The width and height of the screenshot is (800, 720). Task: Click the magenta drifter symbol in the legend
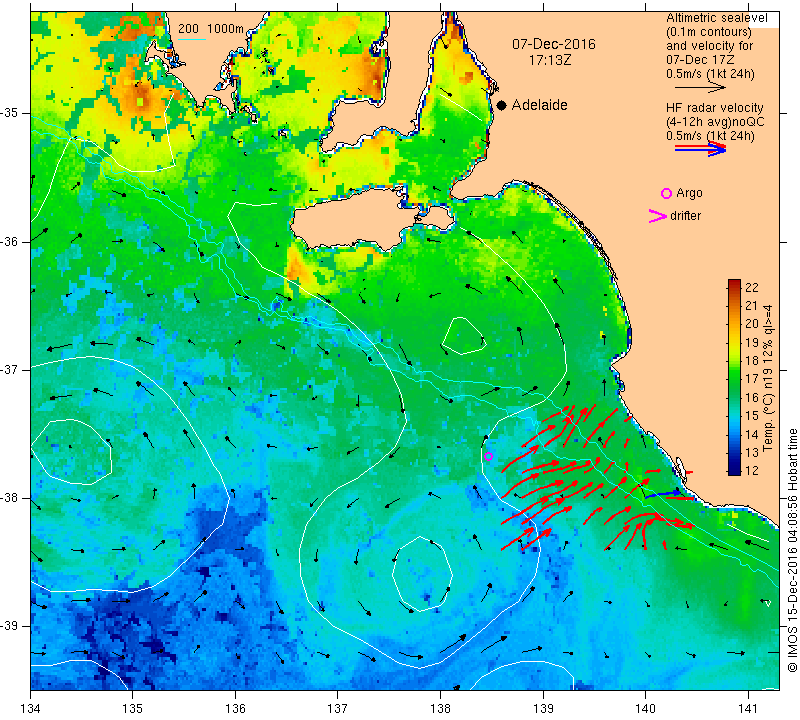point(657,216)
